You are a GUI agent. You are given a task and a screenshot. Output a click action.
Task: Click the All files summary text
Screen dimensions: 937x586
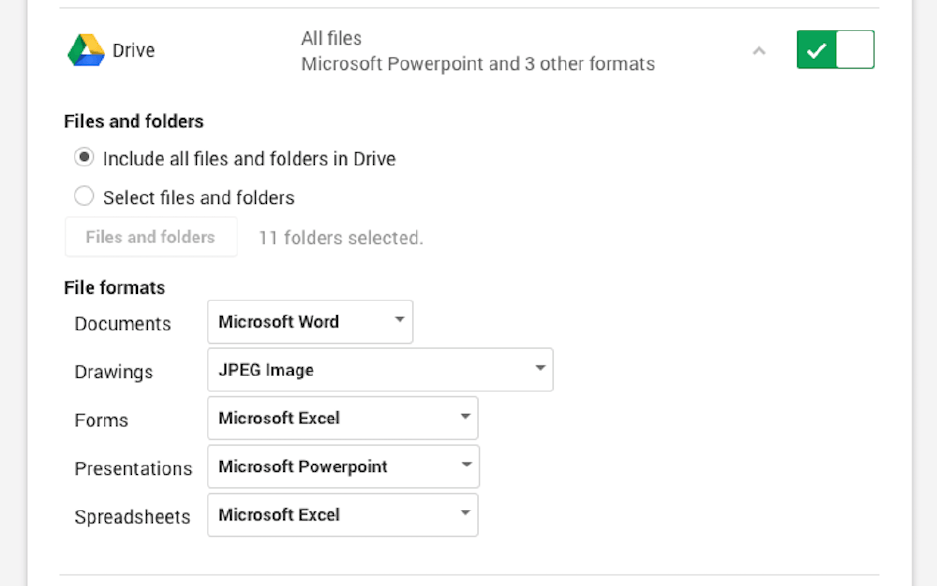331,38
